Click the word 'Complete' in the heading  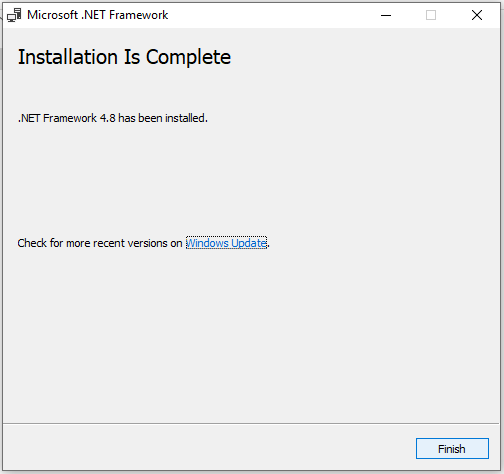tap(188, 57)
